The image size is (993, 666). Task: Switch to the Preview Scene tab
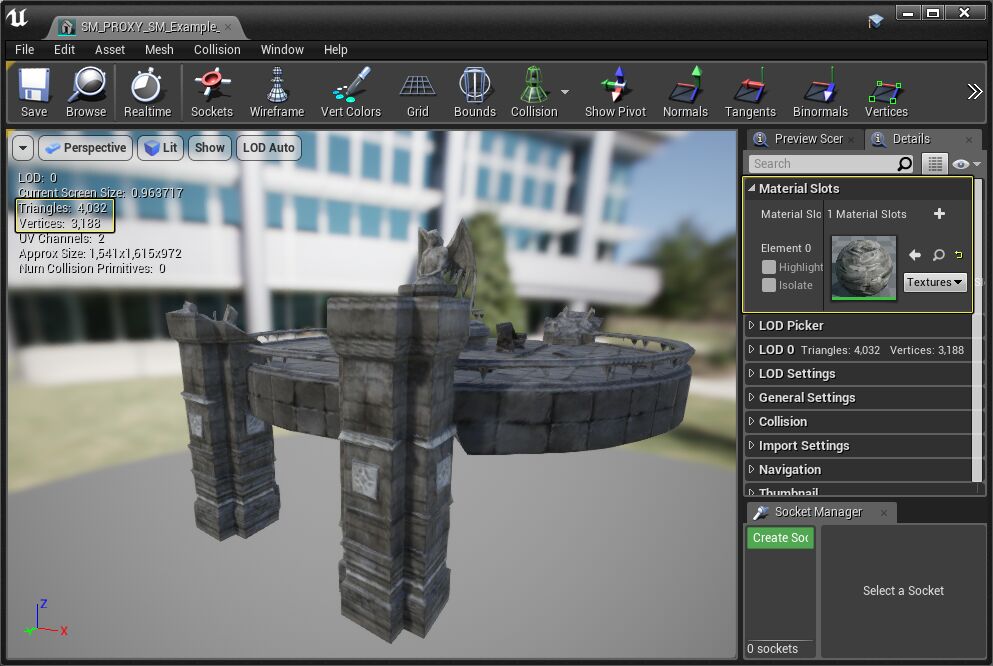807,139
